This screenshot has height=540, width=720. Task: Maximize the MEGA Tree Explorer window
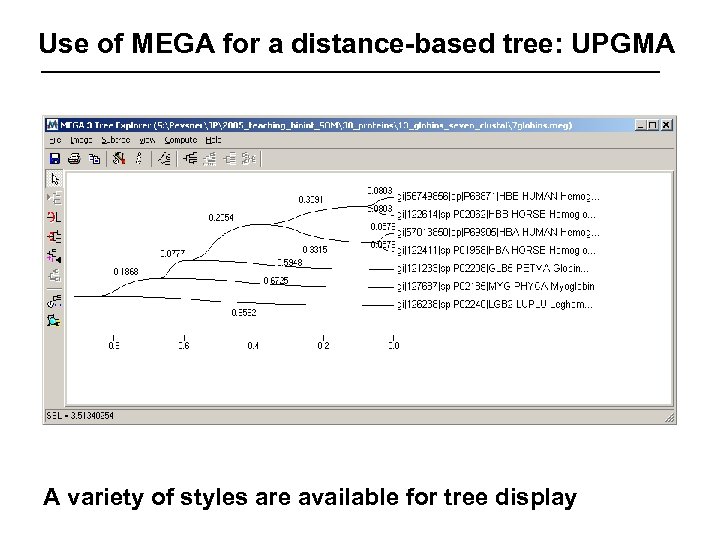click(652, 125)
